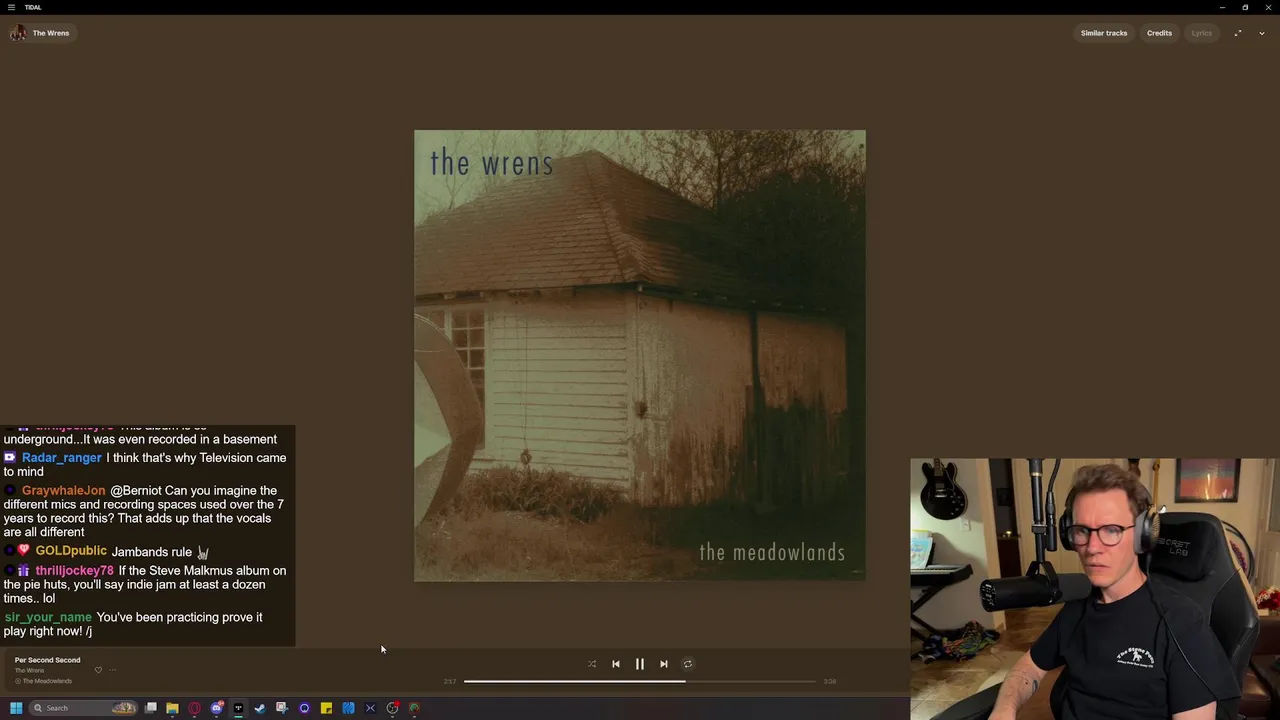Viewport: 1280px width, 720px height.
Task: Open the Lyrics tab
Action: point(1201,33)
